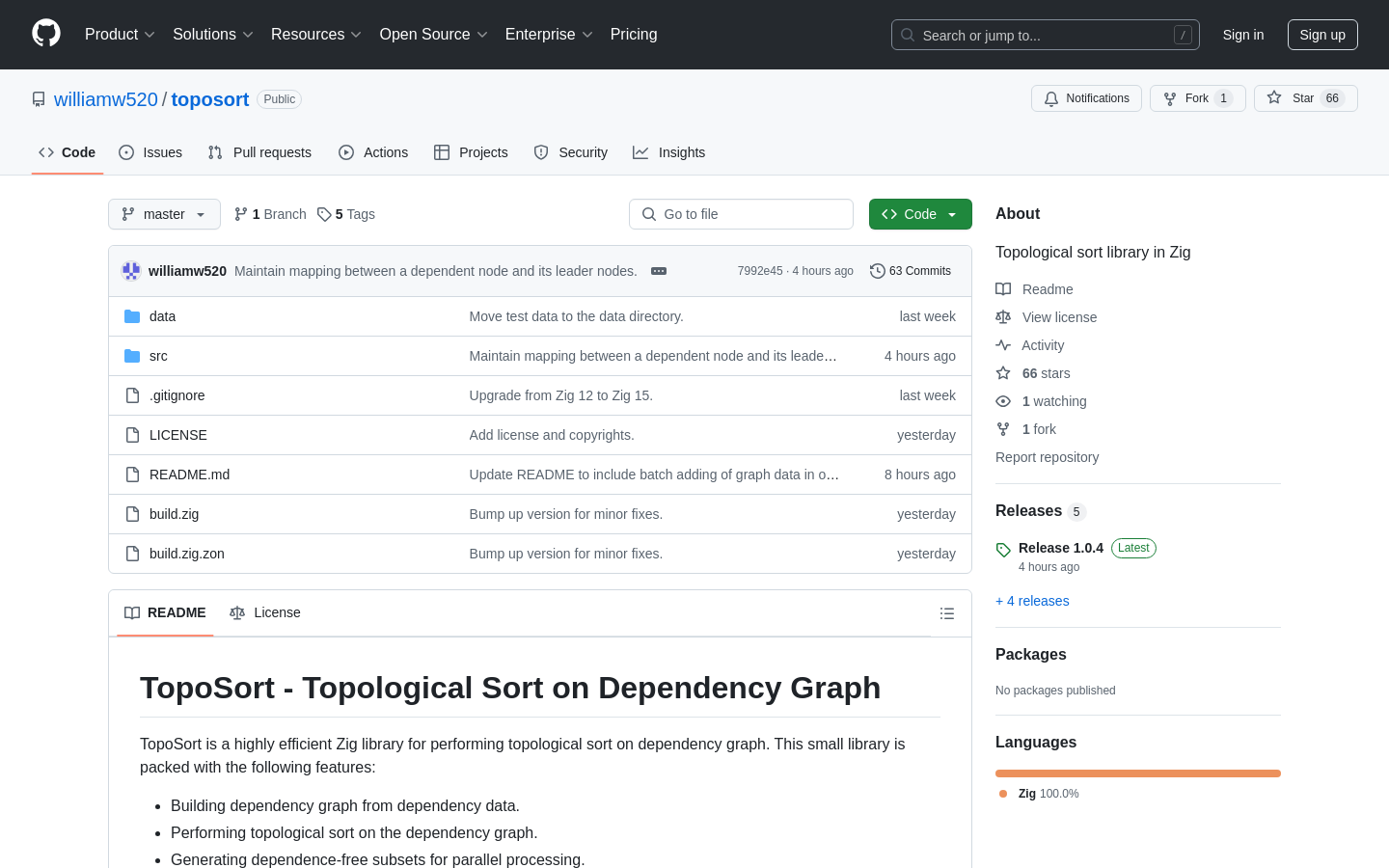Open the src folder icon
Viewport: 1389px width, 868px height.
(x=132, y=356)
